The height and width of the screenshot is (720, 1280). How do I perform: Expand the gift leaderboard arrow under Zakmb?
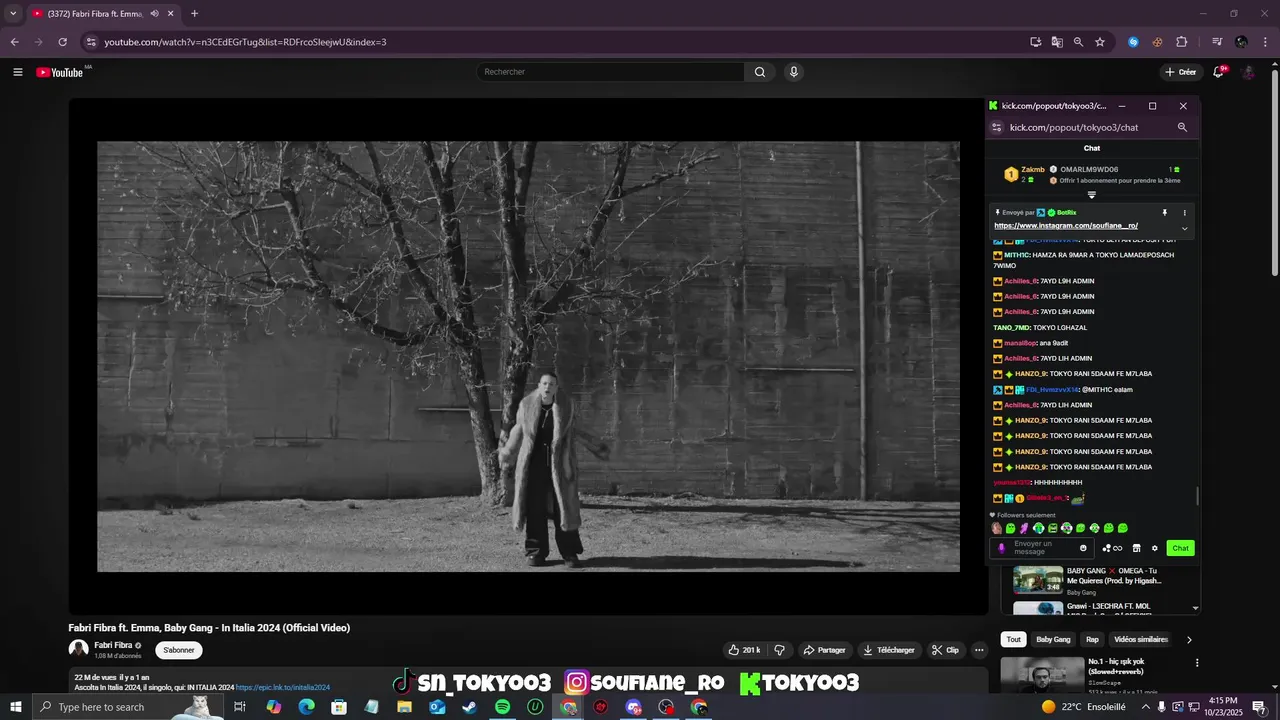(x=1092, y=195)
